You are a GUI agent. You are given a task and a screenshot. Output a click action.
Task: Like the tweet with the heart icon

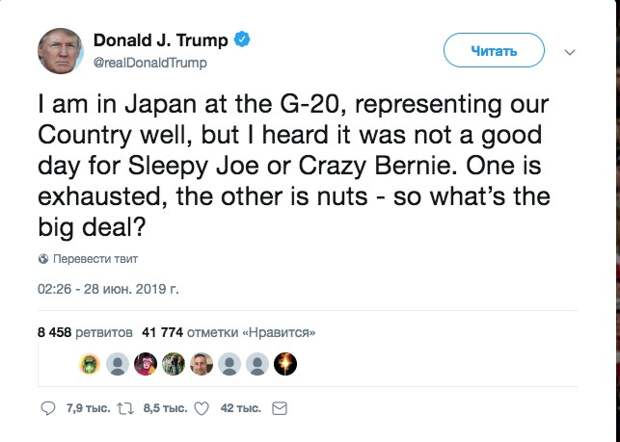(200, 408)
